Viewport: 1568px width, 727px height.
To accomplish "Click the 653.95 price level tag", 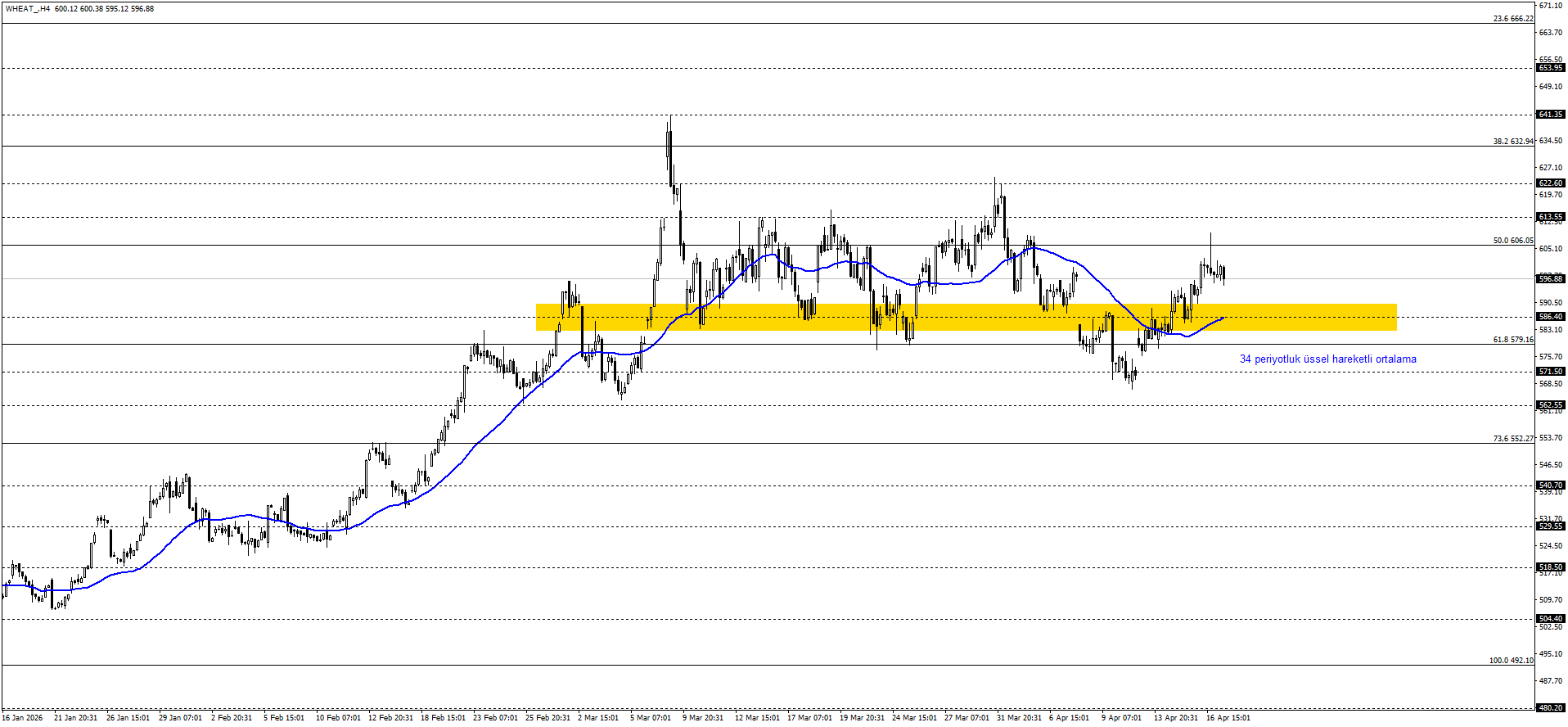I will [1551, 68].
